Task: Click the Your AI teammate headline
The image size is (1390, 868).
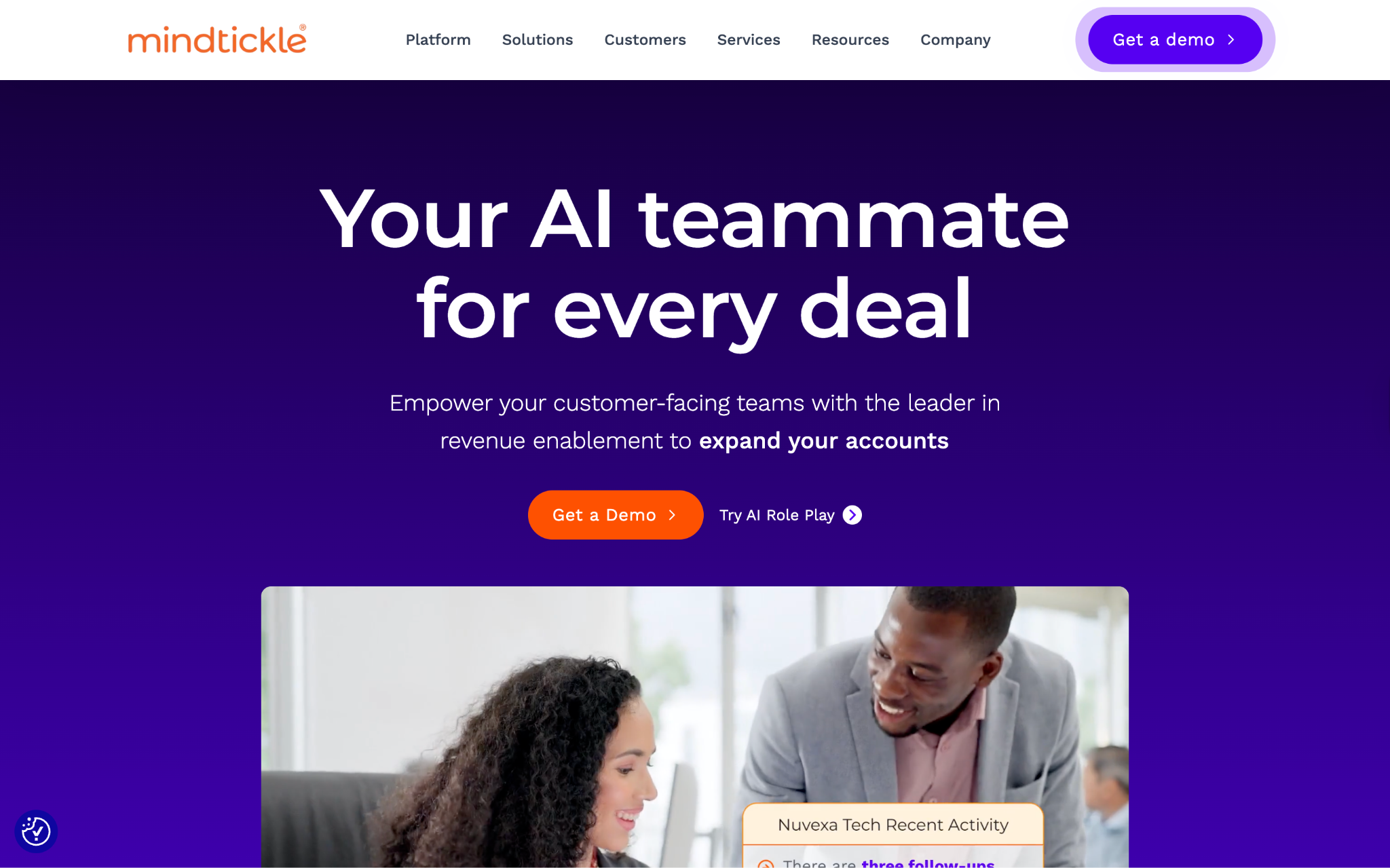Action: pyautogui.click(x=694, y=219)
